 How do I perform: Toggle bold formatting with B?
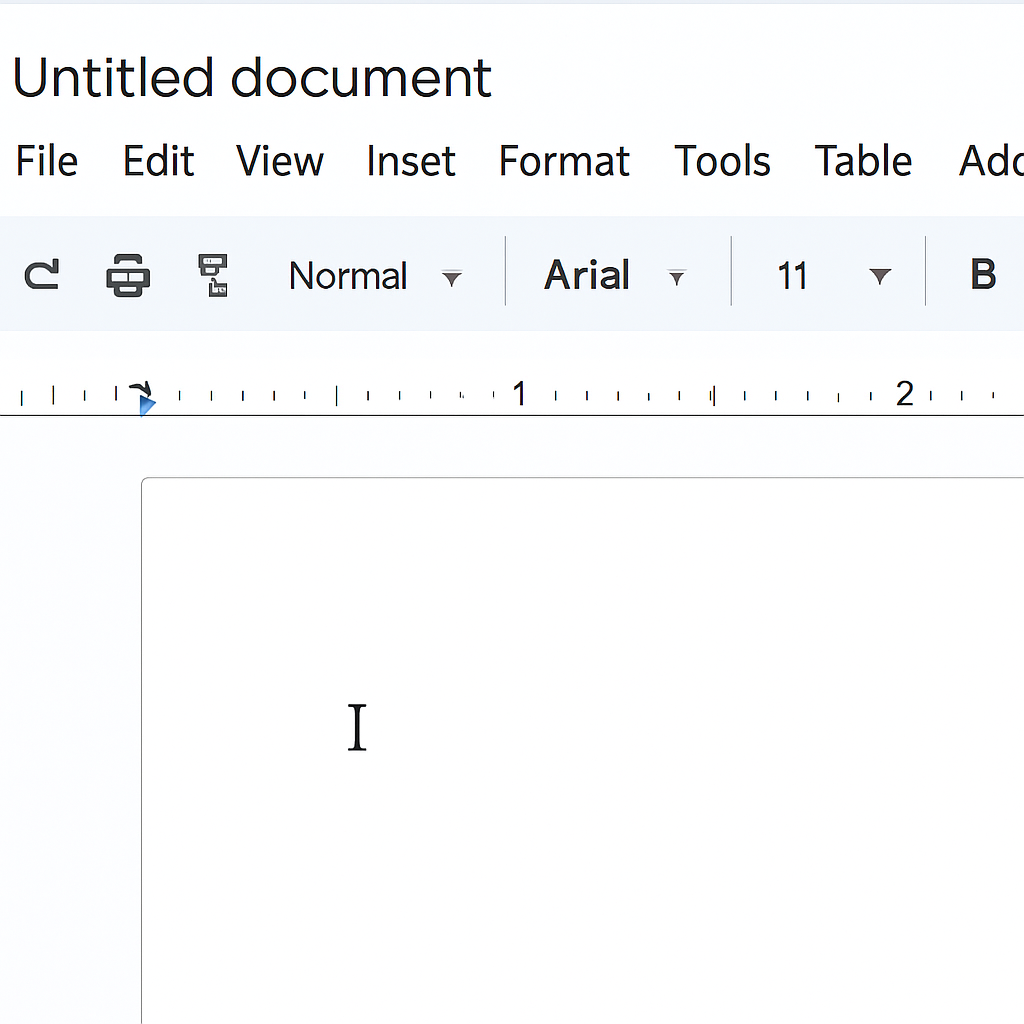point(983,274)
